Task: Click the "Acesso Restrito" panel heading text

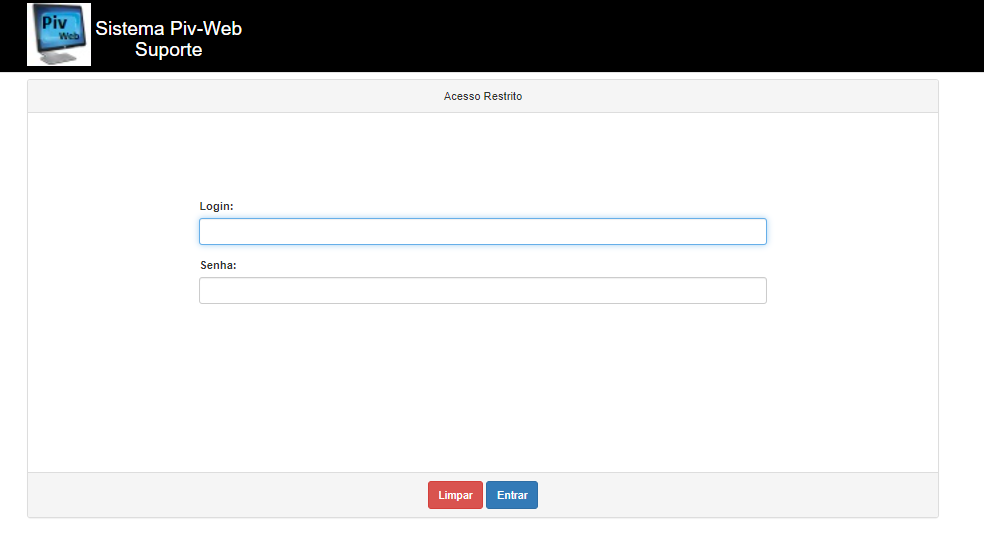Action: (483, 96)
